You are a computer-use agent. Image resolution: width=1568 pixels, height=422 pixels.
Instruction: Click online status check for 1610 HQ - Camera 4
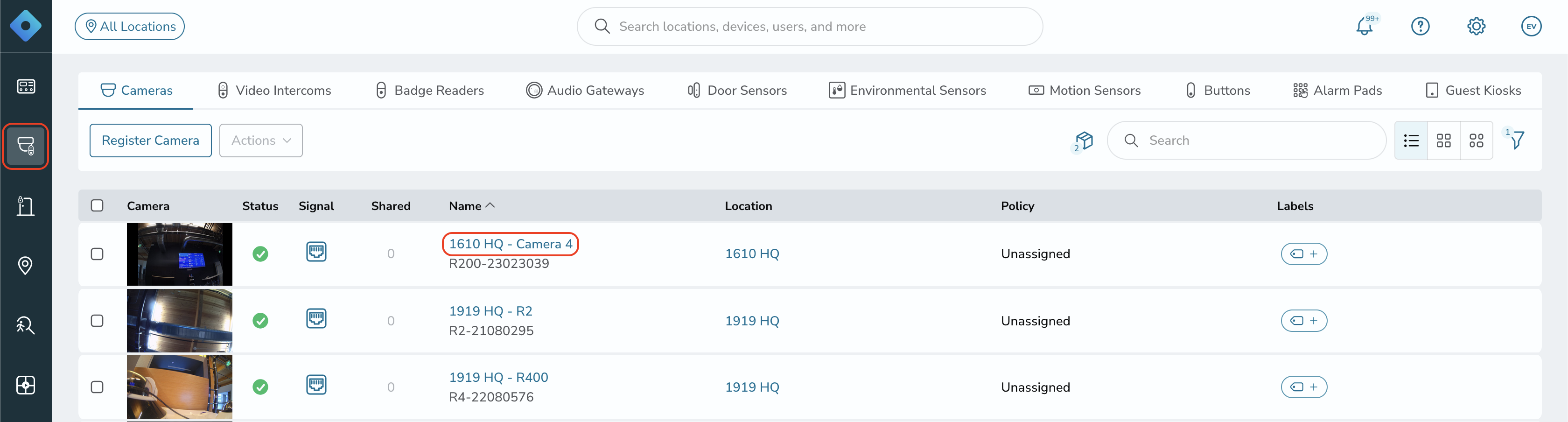(x=260, y=254)
